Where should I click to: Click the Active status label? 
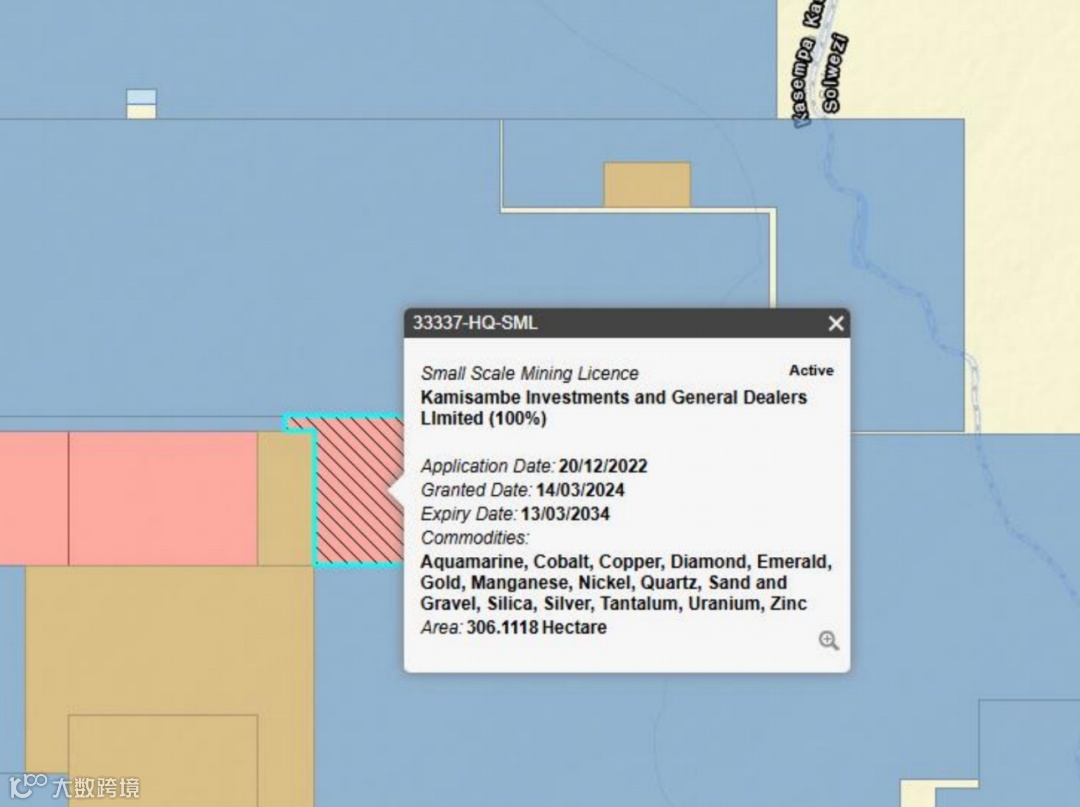click(811, 370)
